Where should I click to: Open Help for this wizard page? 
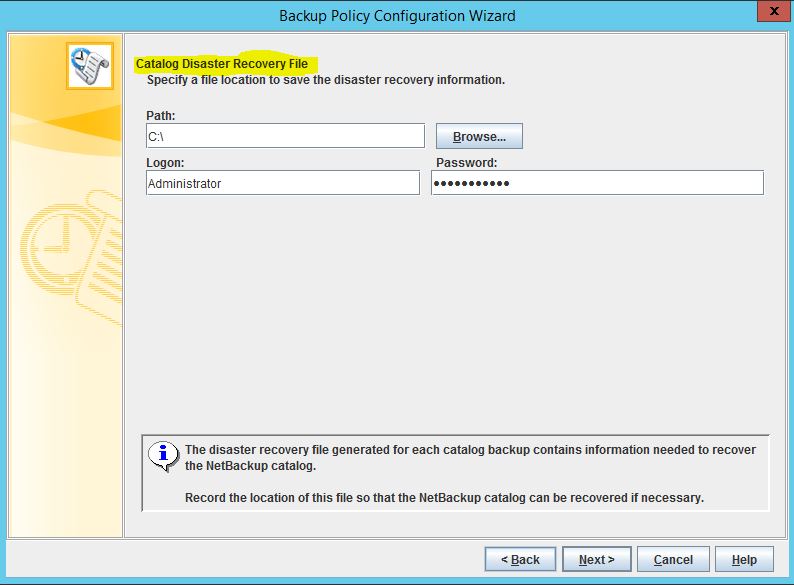point(744,559)
